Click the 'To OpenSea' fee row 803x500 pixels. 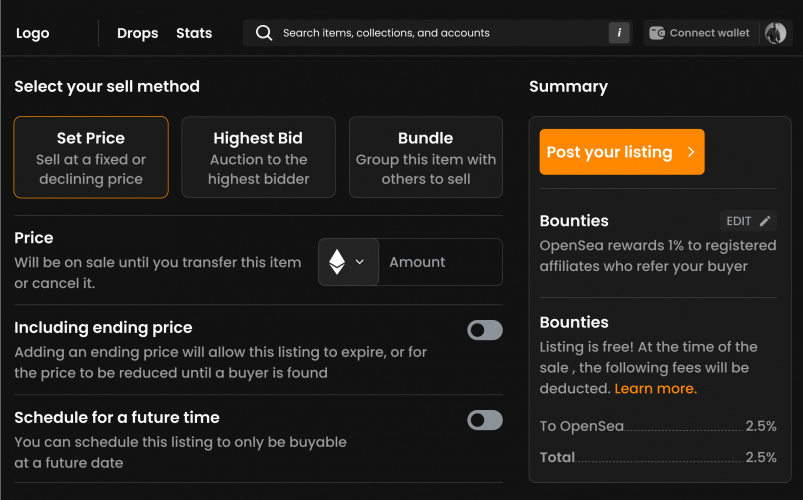click(x=658, y=426)
